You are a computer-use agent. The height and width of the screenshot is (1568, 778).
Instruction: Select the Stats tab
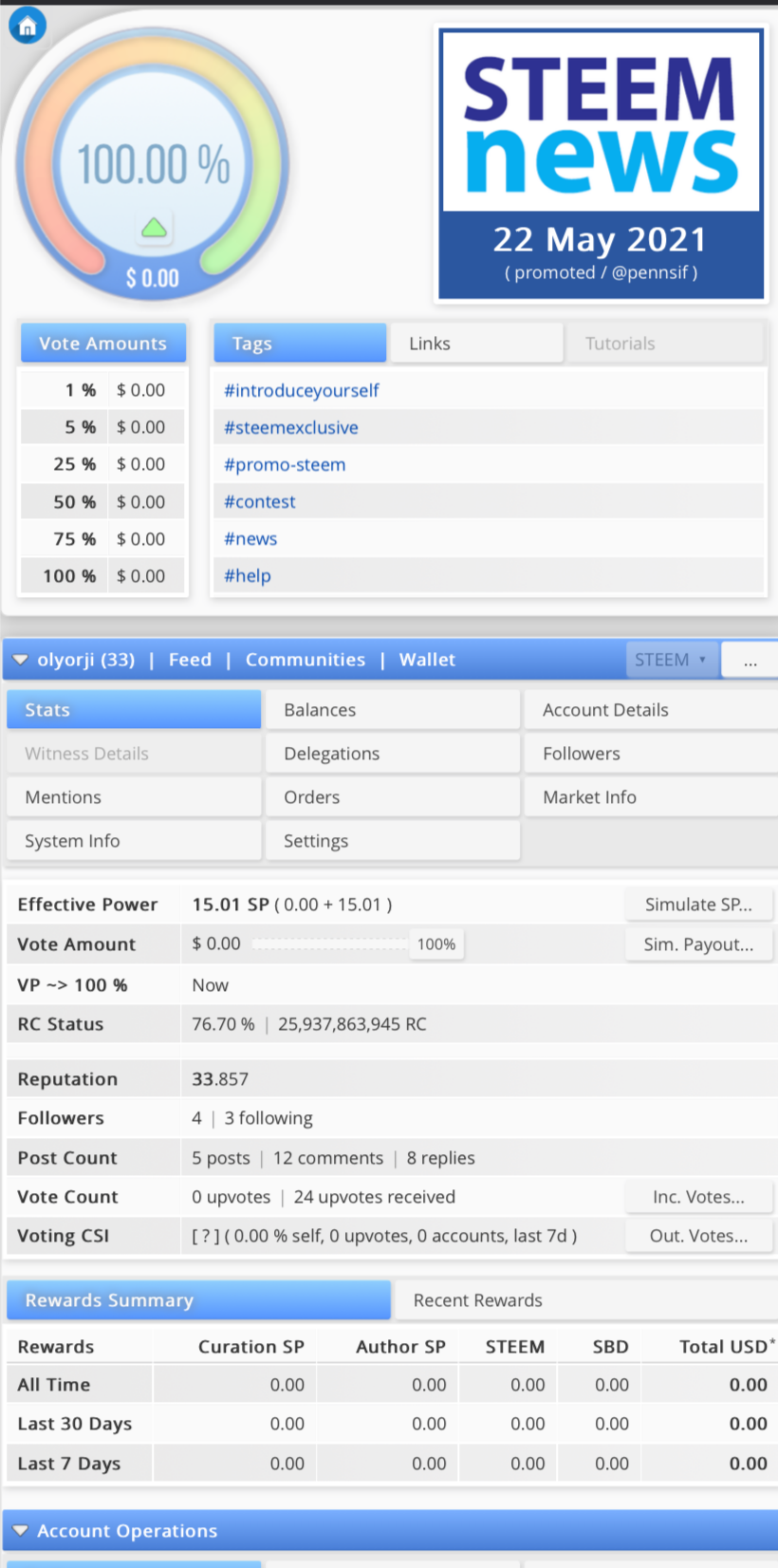coord(134,710)
